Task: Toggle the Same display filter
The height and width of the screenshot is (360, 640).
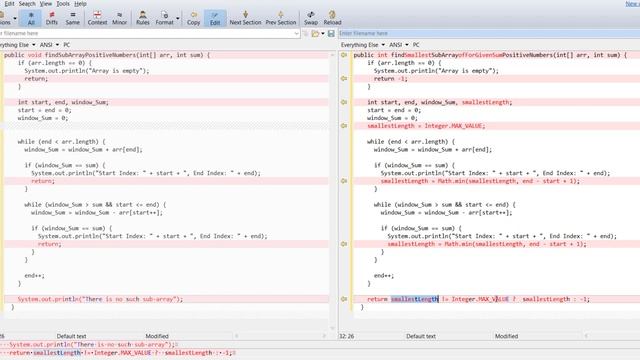Action: coord(73,18)
